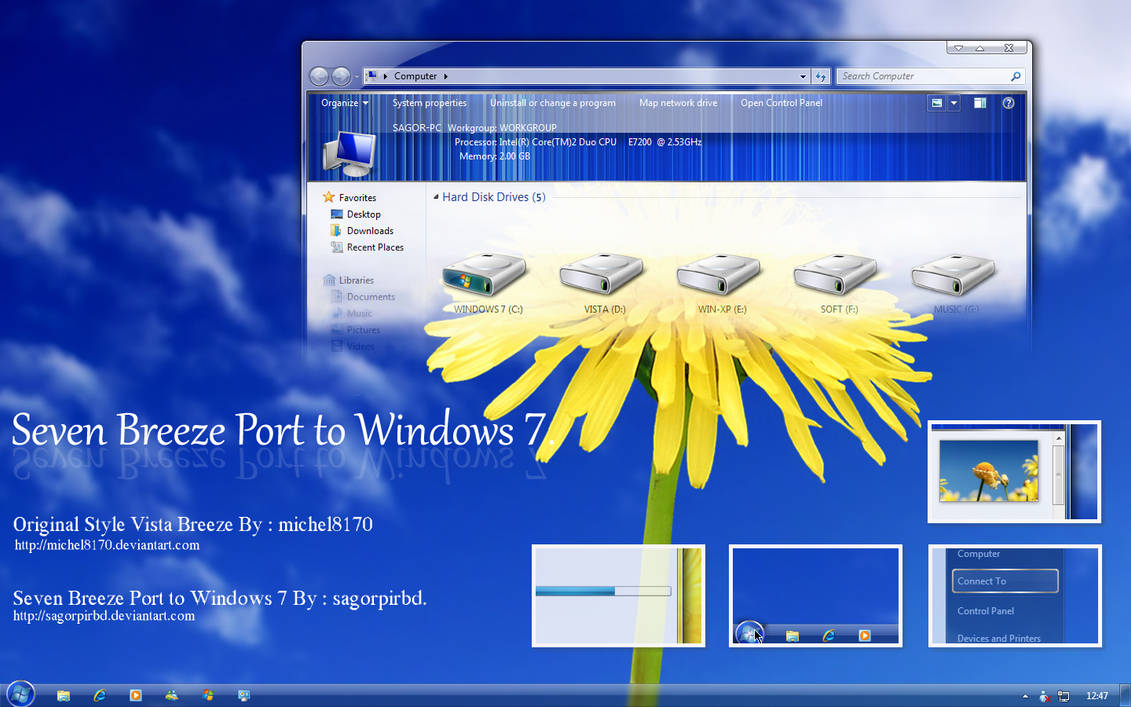Click the Help question mark icon
The height and width of the screenshot is (707, 1131).
[1008, 102]
